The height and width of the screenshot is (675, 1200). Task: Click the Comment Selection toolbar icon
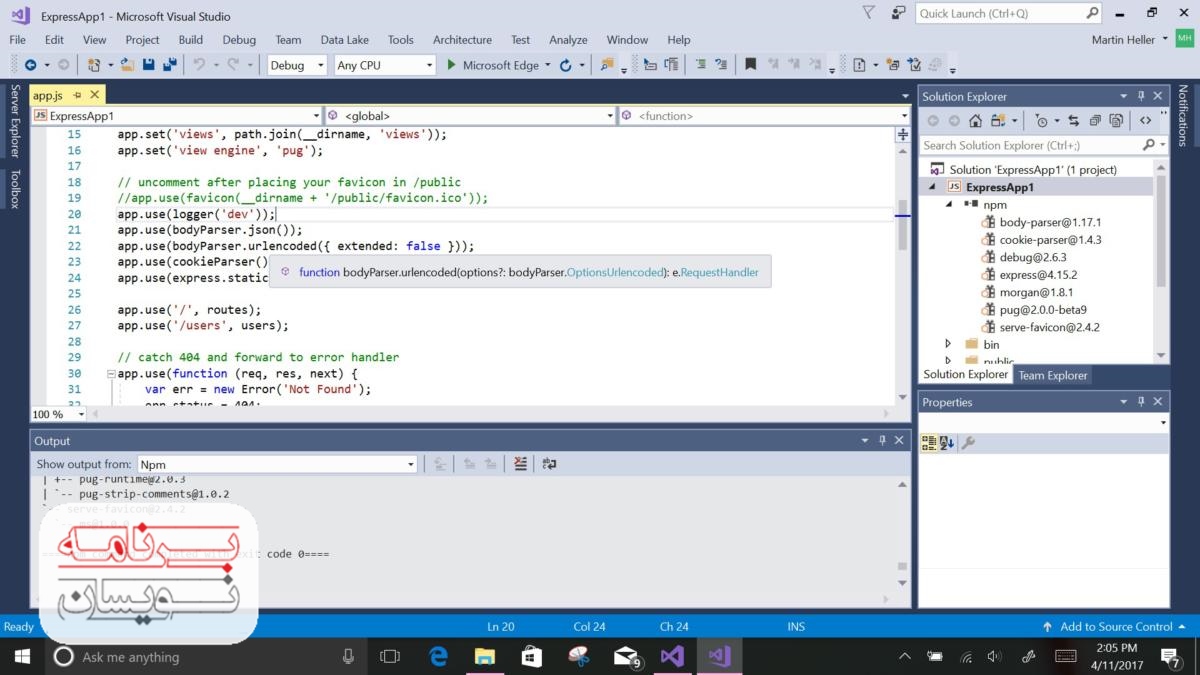[699, 65]
